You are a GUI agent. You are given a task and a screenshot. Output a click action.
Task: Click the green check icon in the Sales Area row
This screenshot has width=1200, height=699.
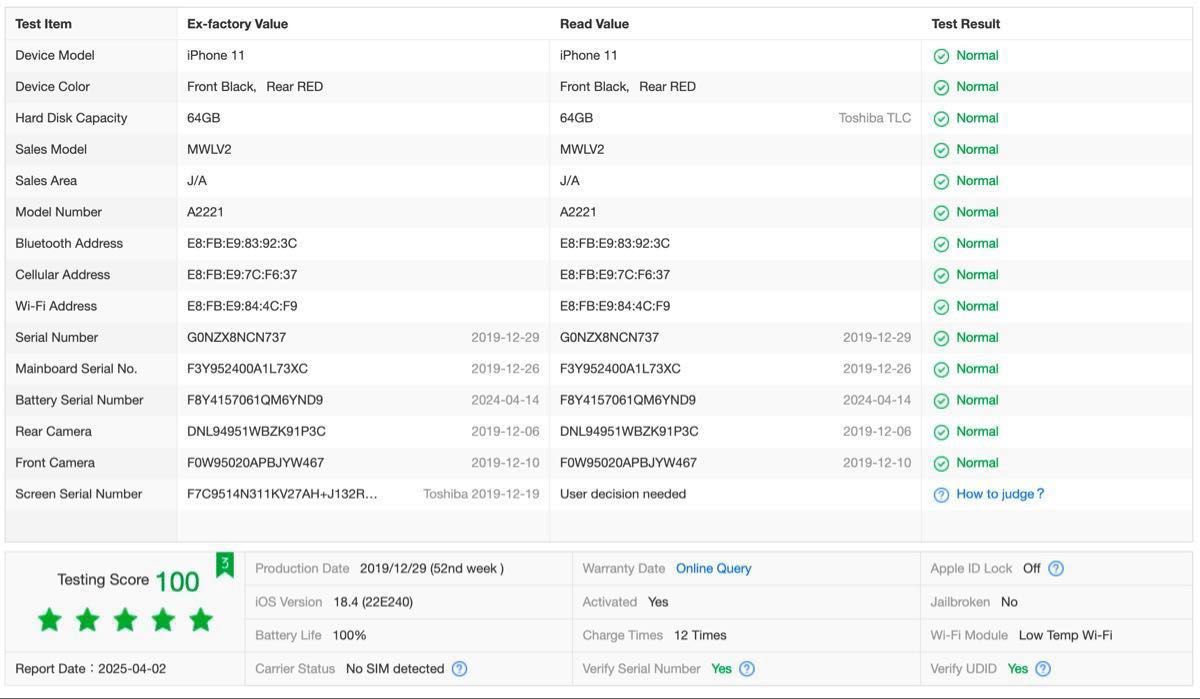[941, 181]
